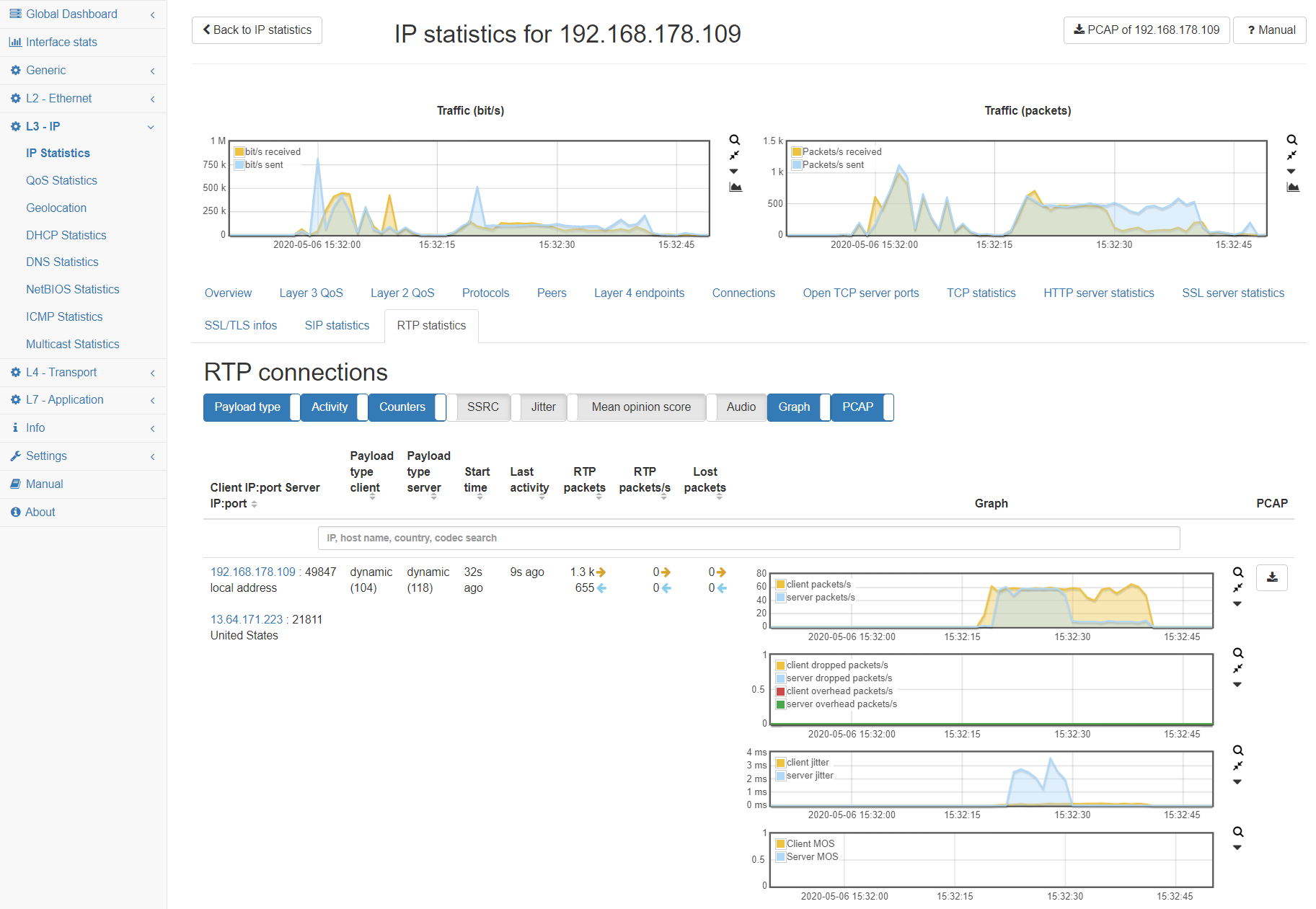Screen dimensions: 1316x909
Task: Click zoom magnifier on Traffic (packets) chart
Action: point(1292,140)
